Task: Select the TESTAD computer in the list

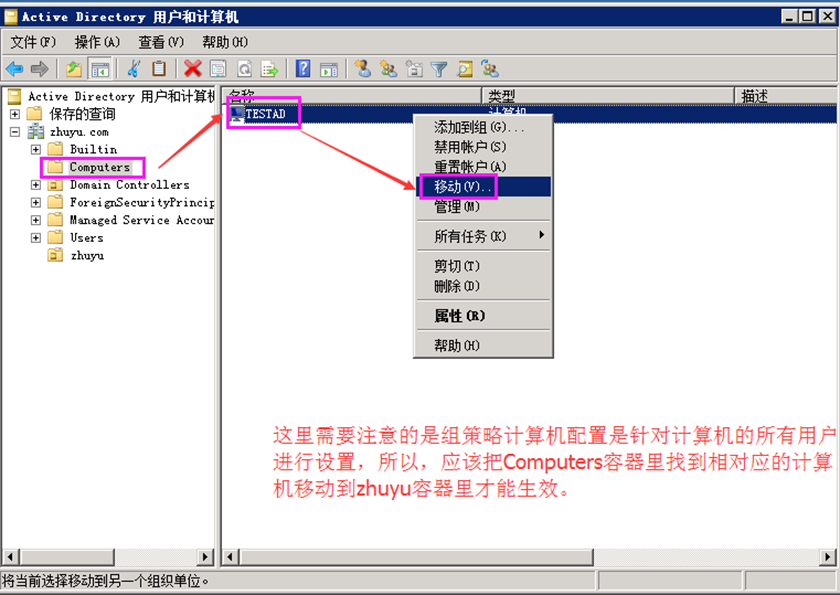Action: [263, 113]
